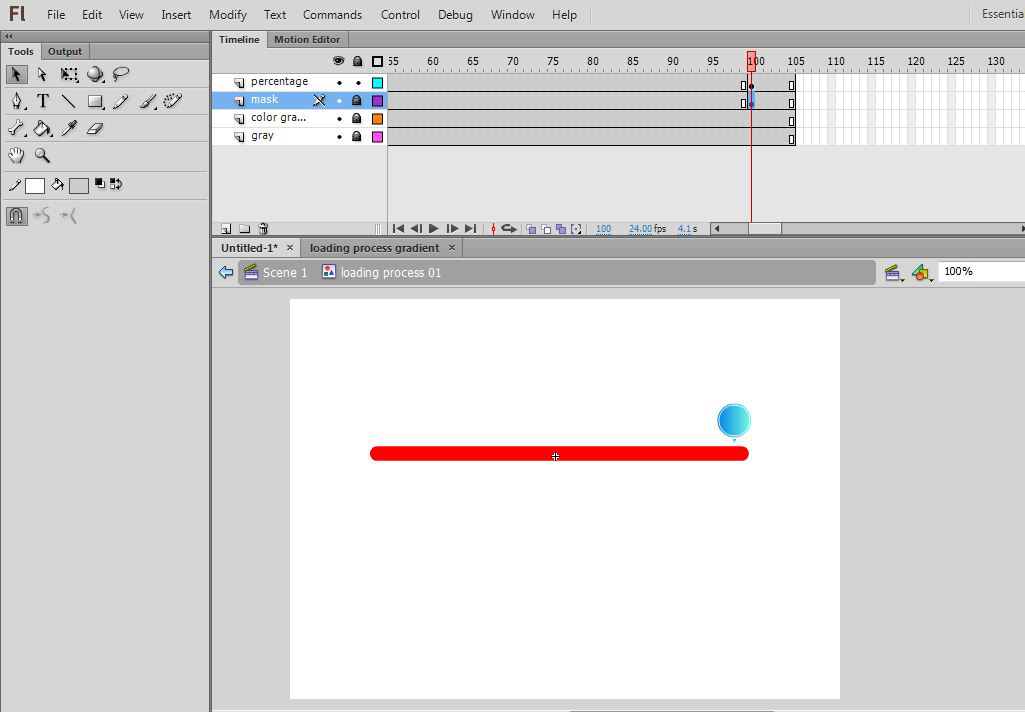The height and width of the screenshot is (712, 1025).
Task: Select the Eraser tool
Action: [95, 128]
